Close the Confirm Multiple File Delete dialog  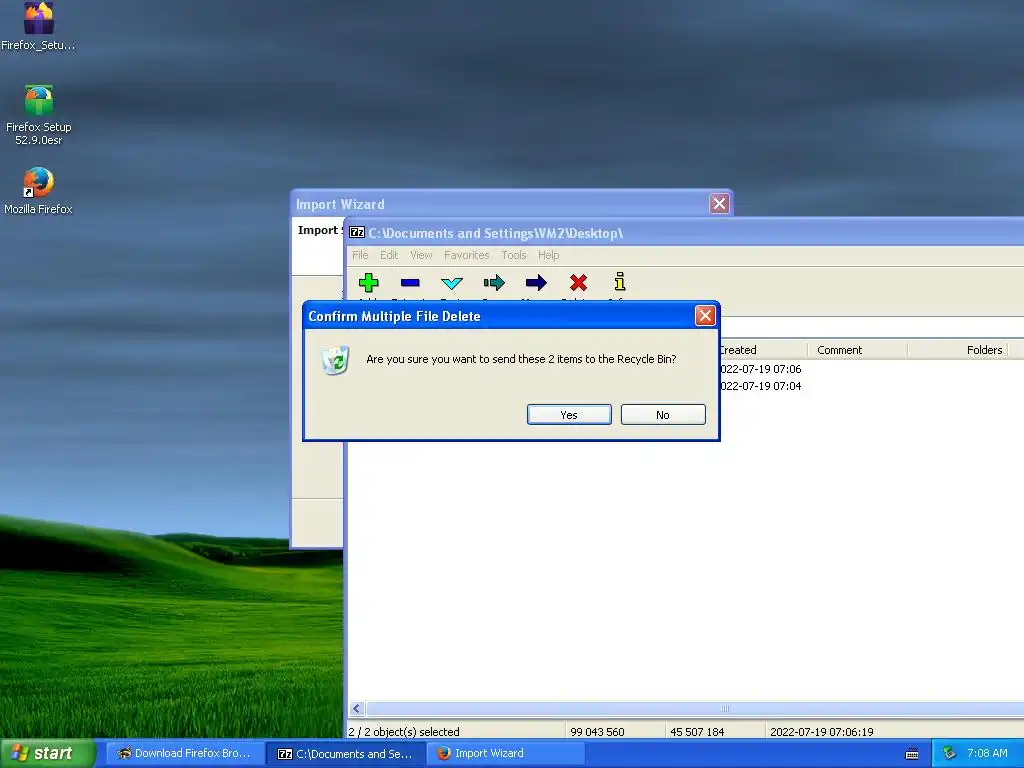(705, 316)
